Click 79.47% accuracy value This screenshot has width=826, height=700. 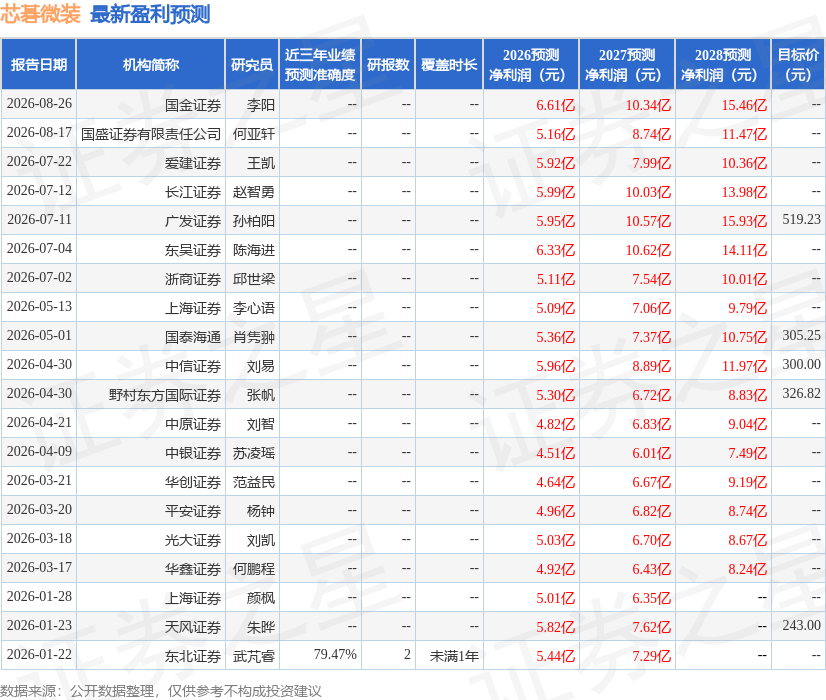click(x=335, y=654)
